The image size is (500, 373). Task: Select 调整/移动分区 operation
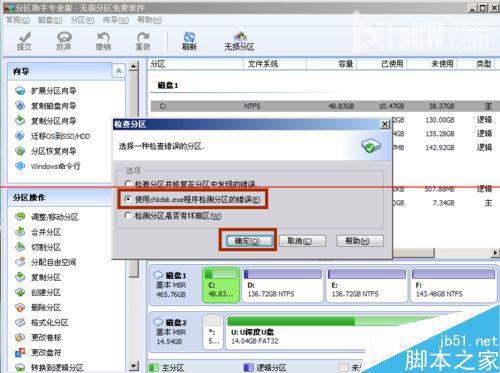tap(55, 217)
